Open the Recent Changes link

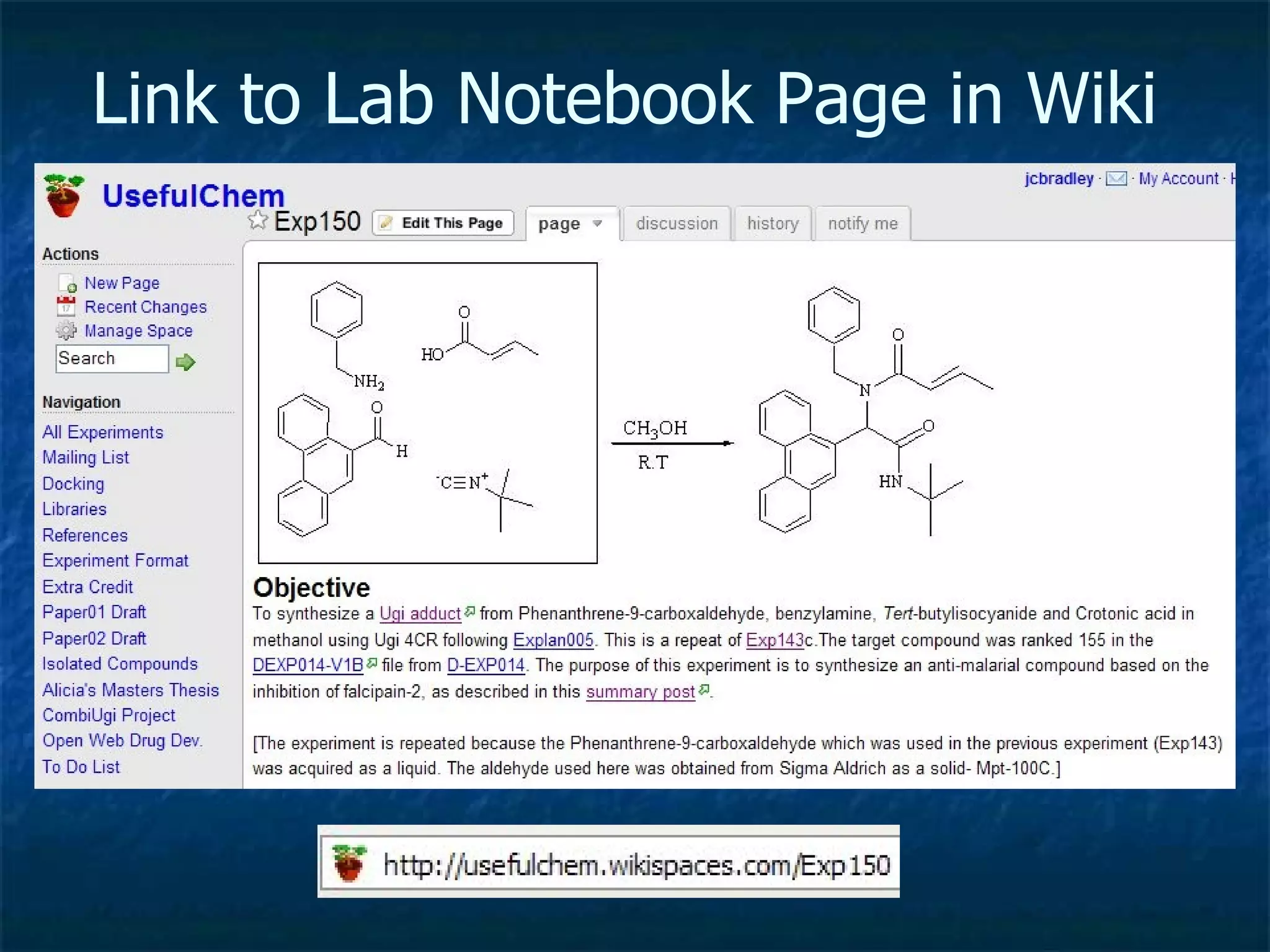click(146, 307)
